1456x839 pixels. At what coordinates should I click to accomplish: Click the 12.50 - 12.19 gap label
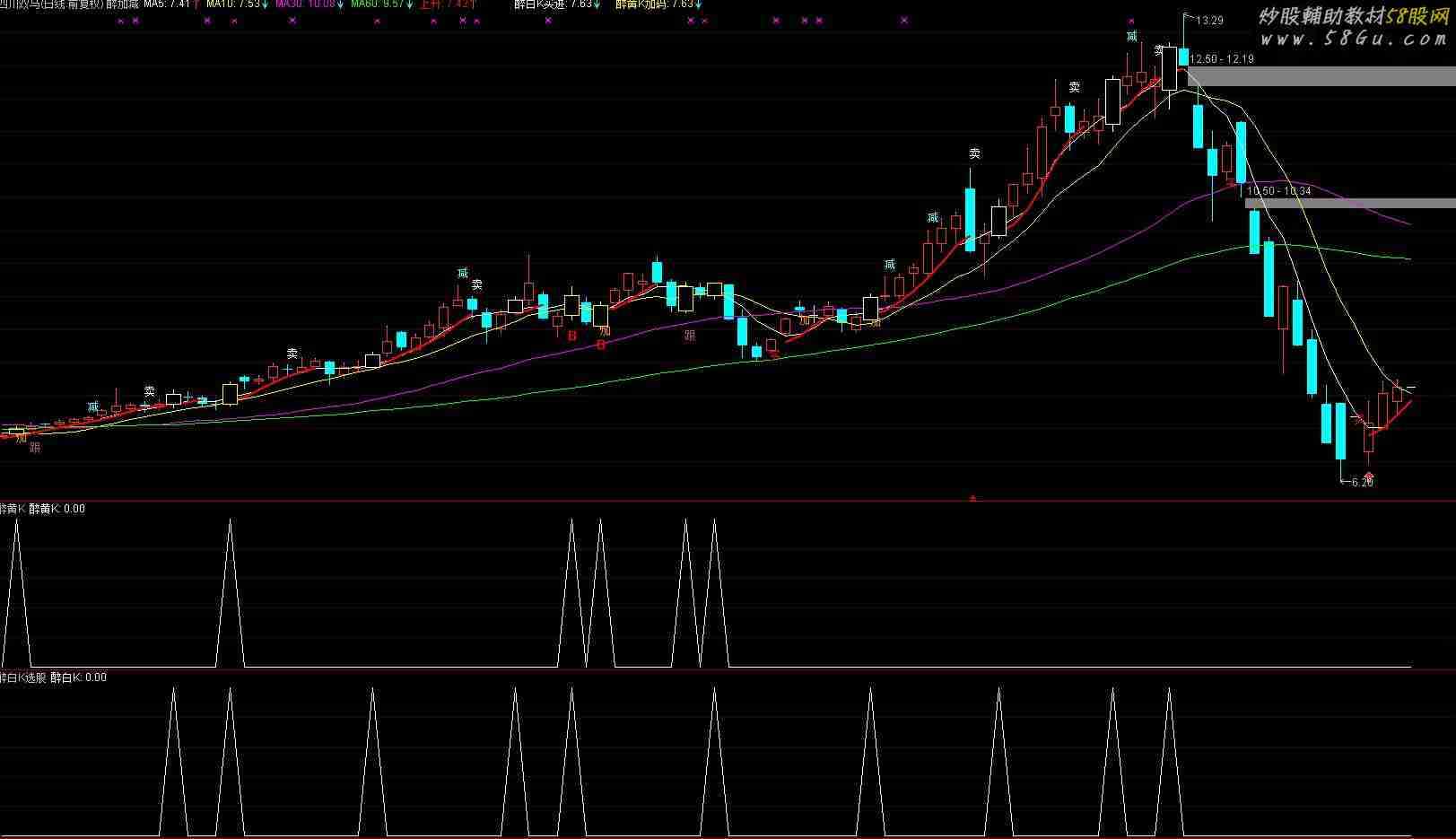coord(1222,59)
